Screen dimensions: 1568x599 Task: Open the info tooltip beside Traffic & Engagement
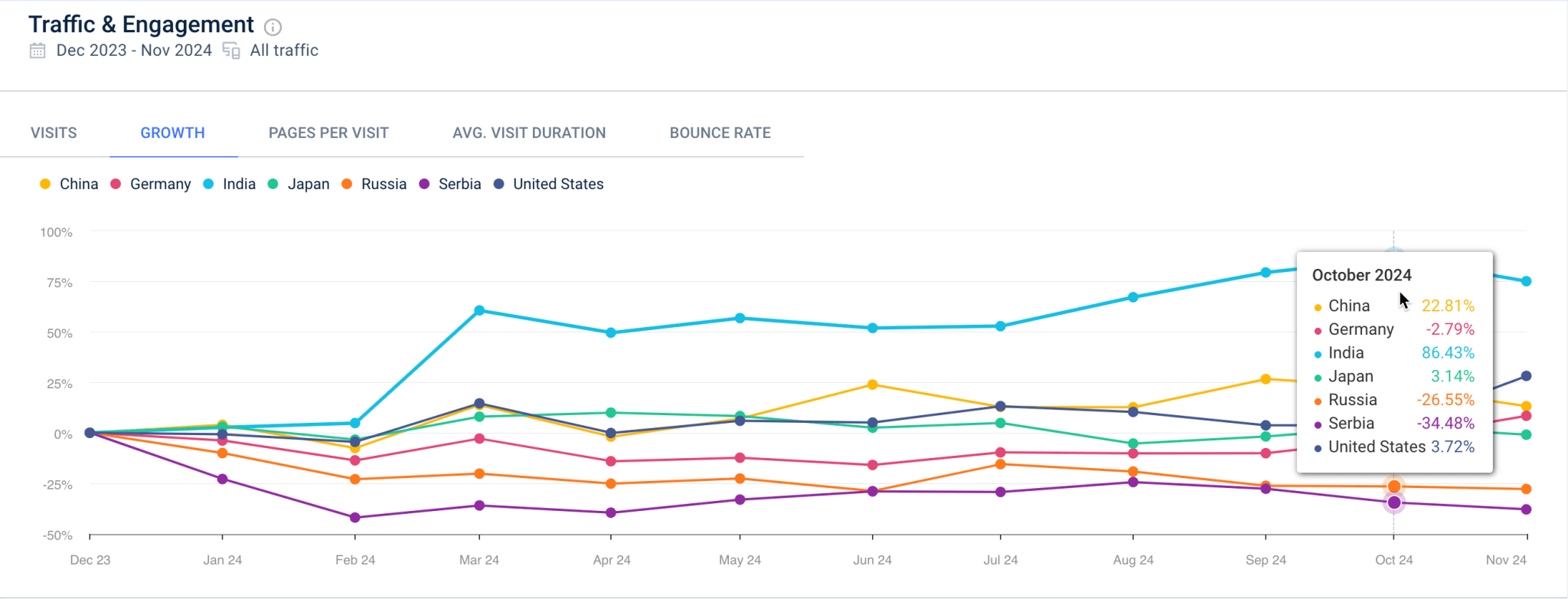tap(273, 27)
